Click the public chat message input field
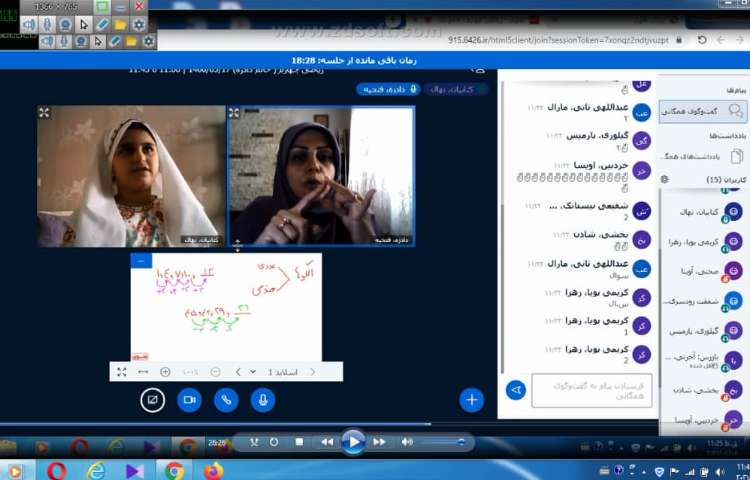This screenshot has width=750, height=480. (592, 391)
